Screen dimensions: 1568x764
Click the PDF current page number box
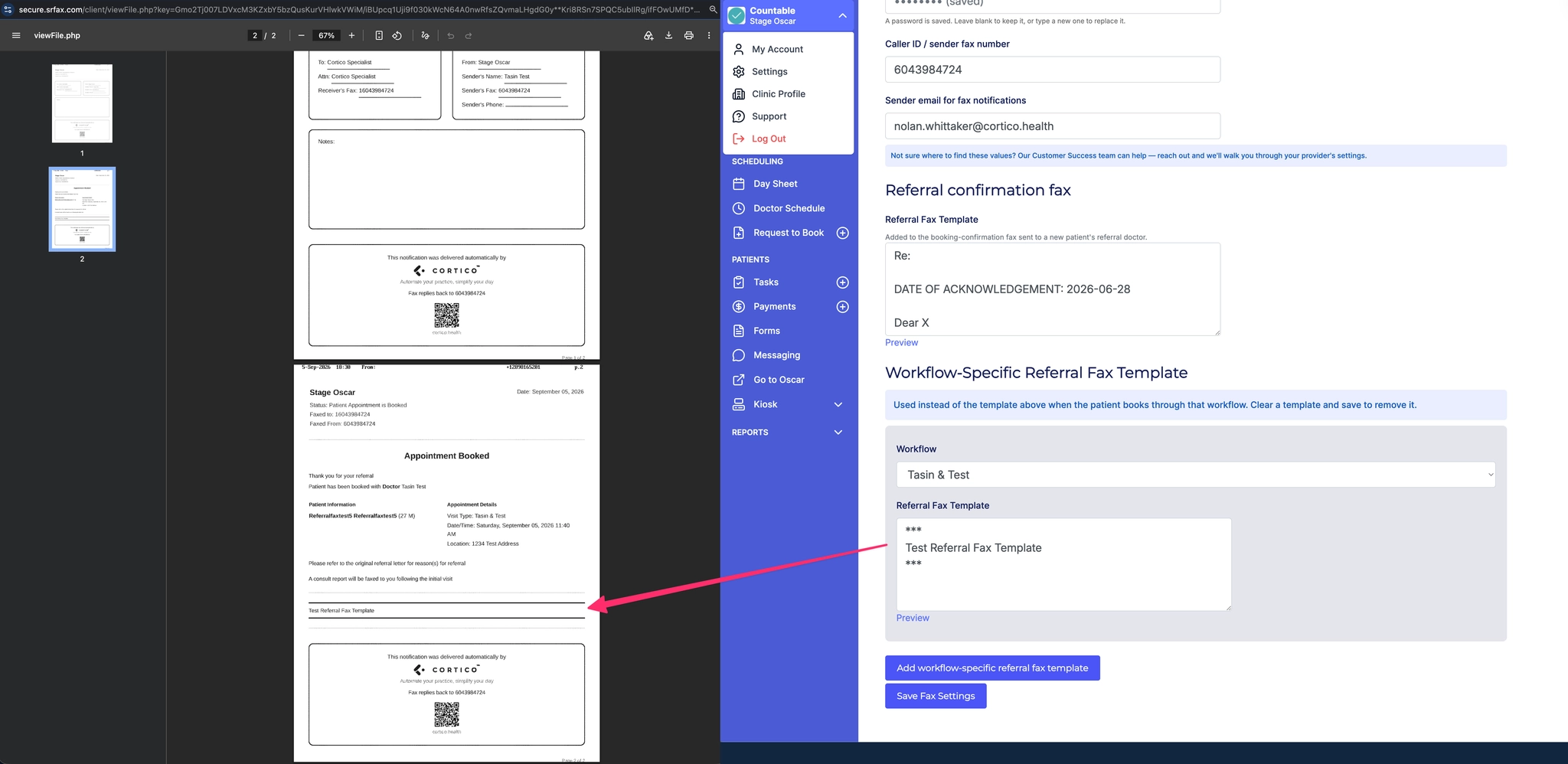[x=255, y=35]
